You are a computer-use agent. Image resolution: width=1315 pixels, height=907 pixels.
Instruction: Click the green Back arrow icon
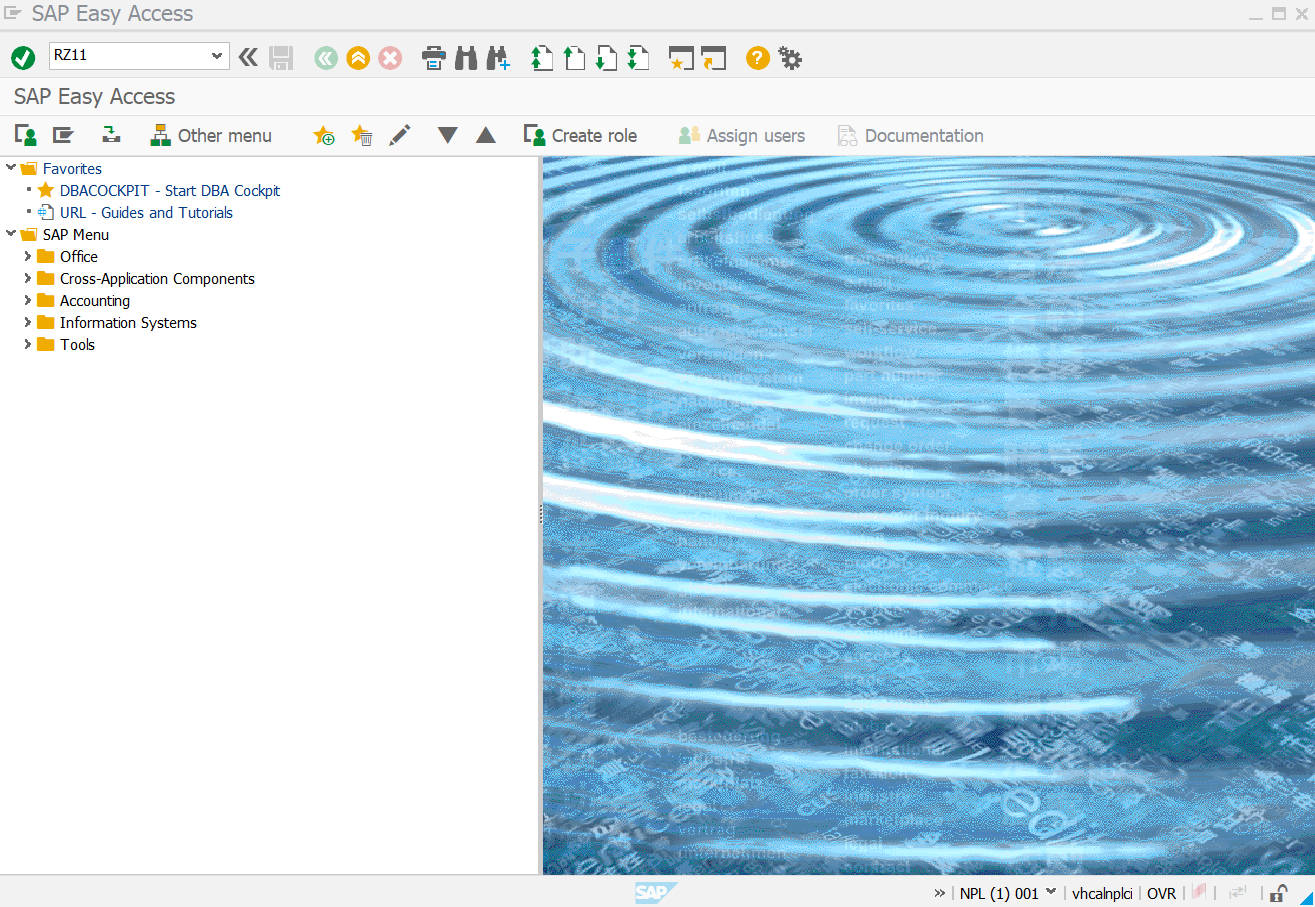pos(326,58)
